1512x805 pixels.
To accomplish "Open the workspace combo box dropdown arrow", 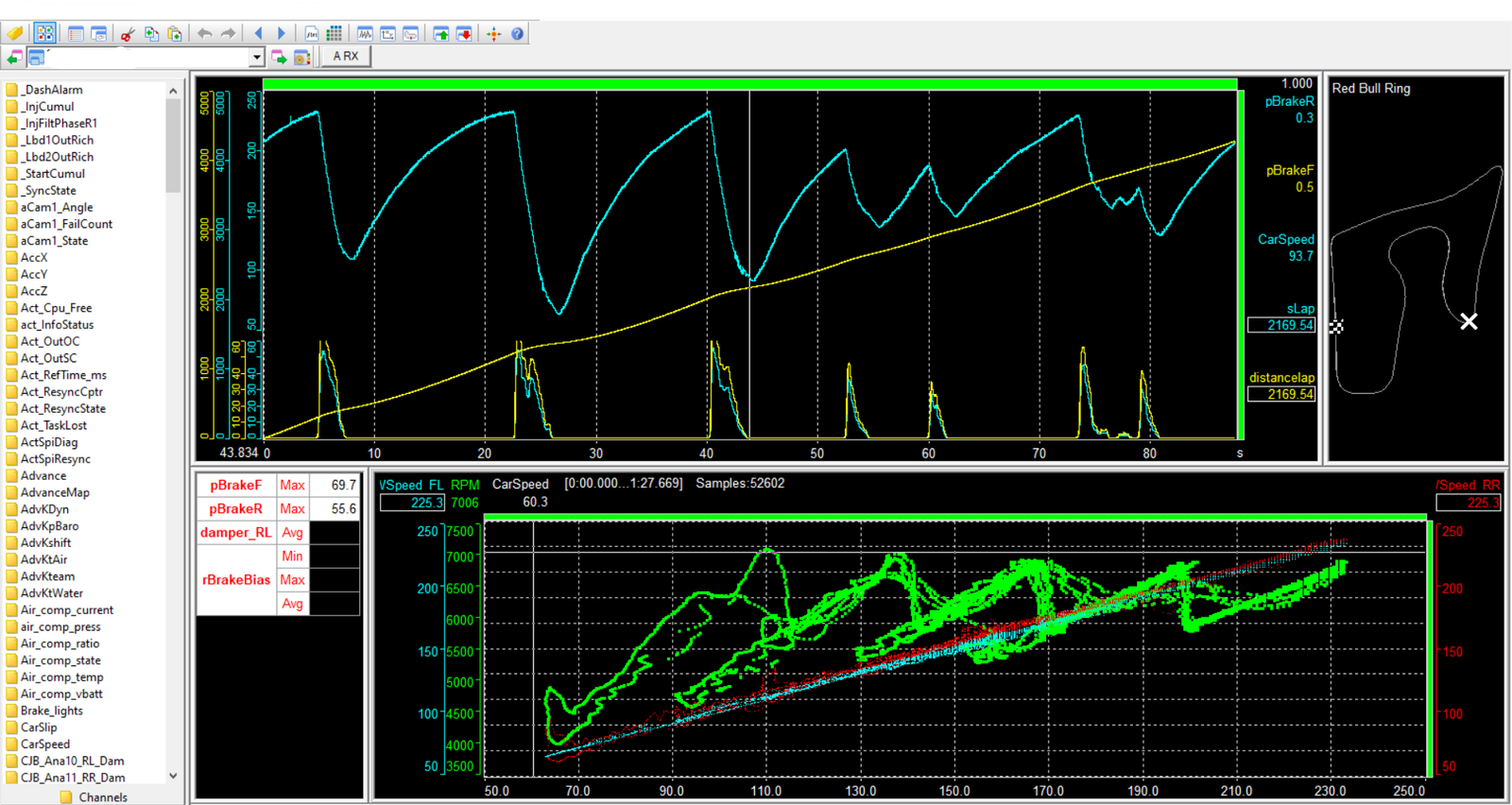I will [x=256, y=58].
